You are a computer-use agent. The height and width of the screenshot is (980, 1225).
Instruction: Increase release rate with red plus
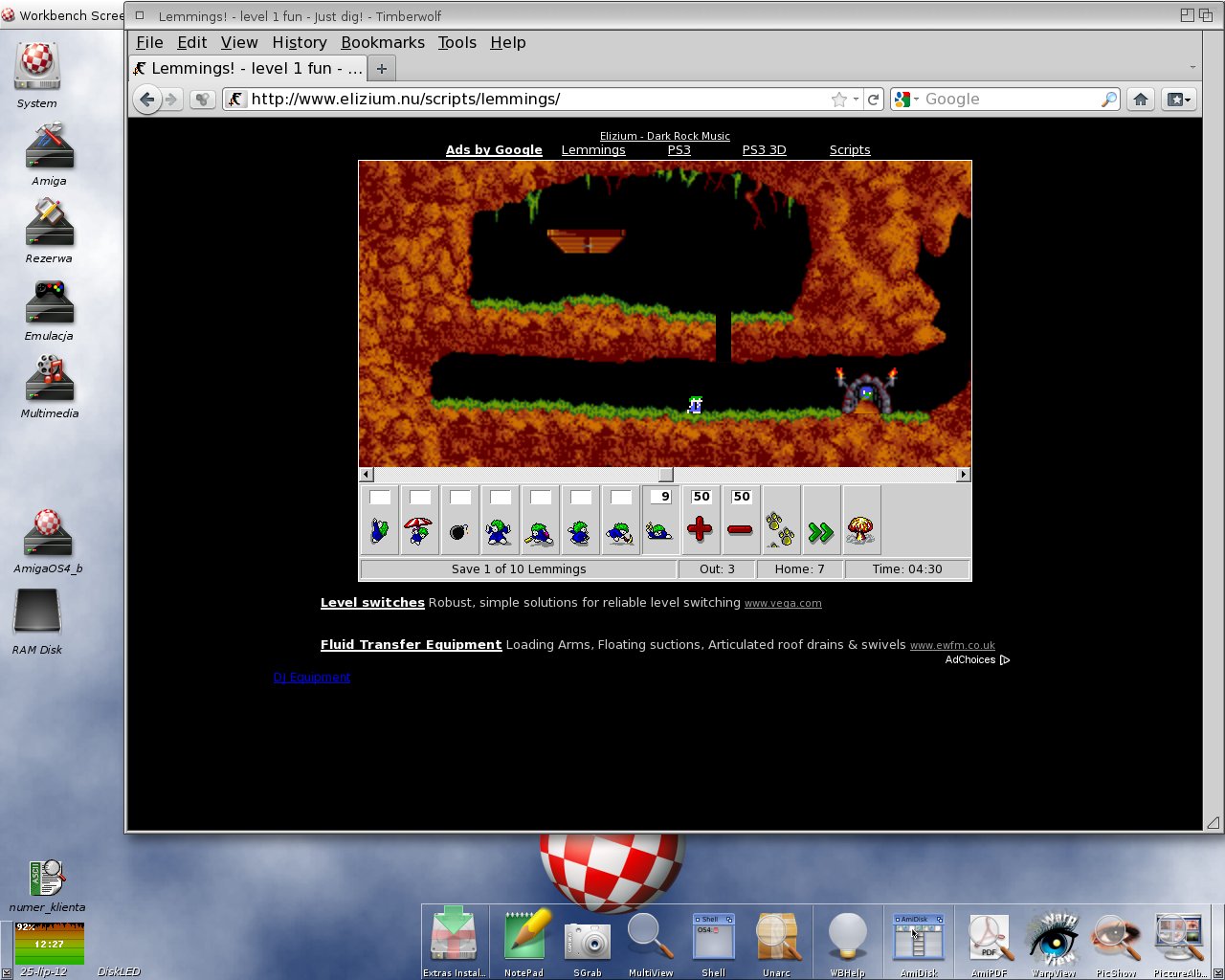[702, 519]
